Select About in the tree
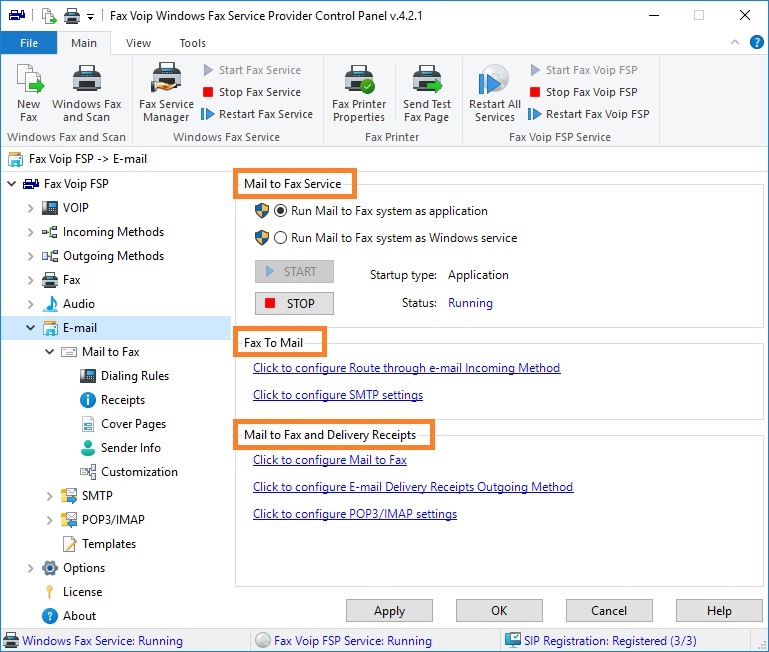Screen dimensions: 769x652 (79, 616)
